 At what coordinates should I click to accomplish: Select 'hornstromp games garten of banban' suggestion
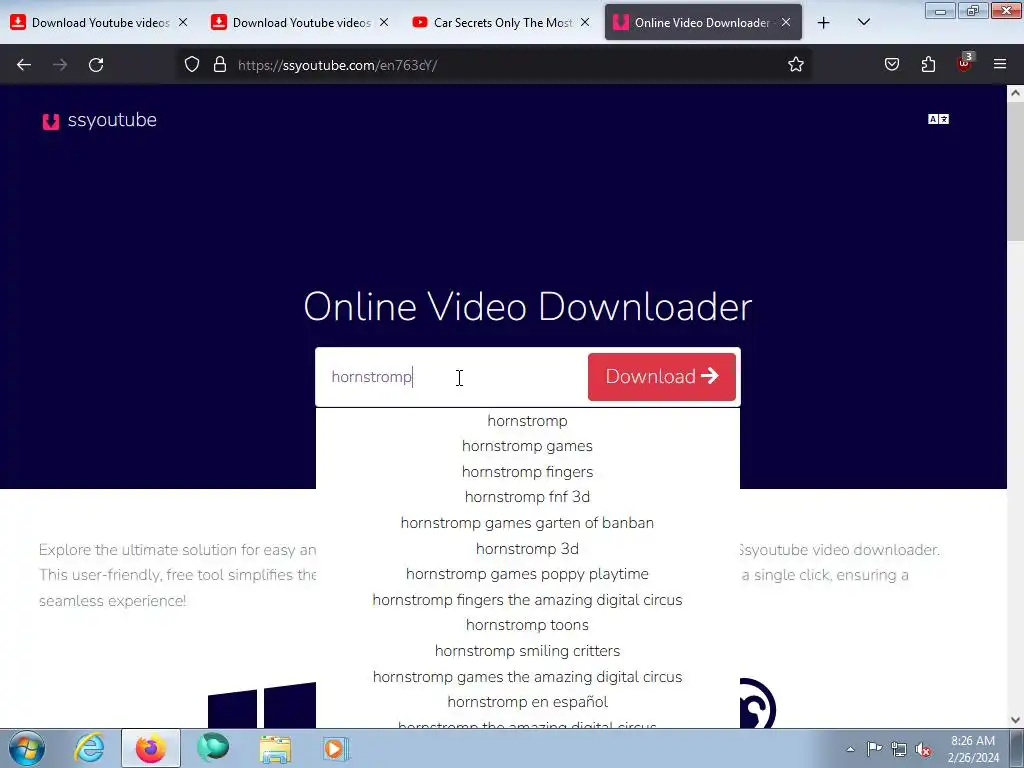[528, 523]
